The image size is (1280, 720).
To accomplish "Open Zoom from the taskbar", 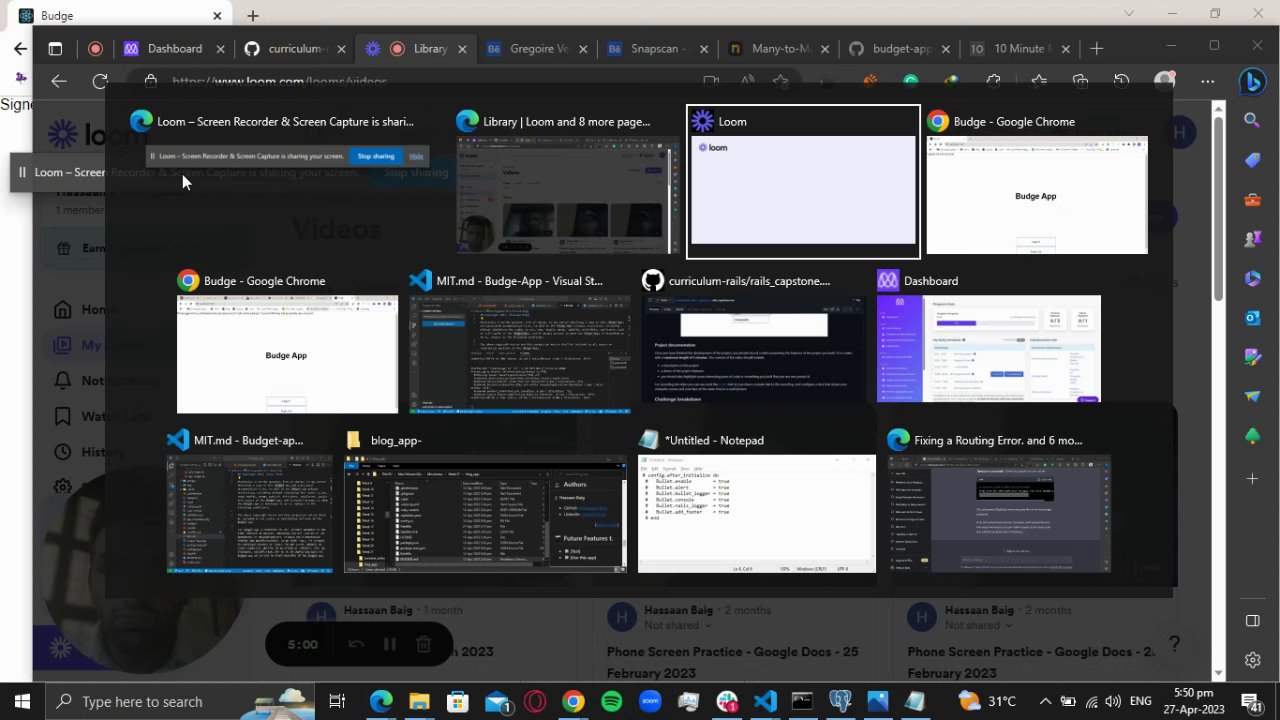I will click(x=650, y=701).
